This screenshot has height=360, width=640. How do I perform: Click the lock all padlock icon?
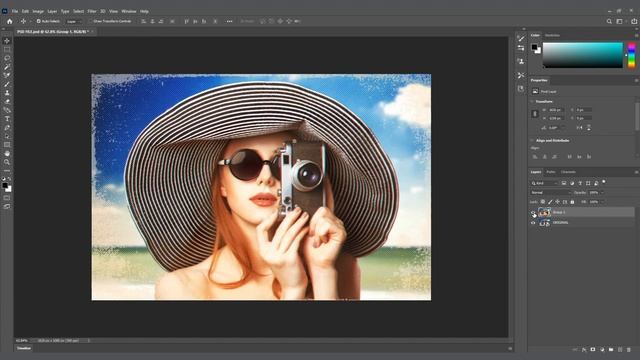click(x=572, y=202)
